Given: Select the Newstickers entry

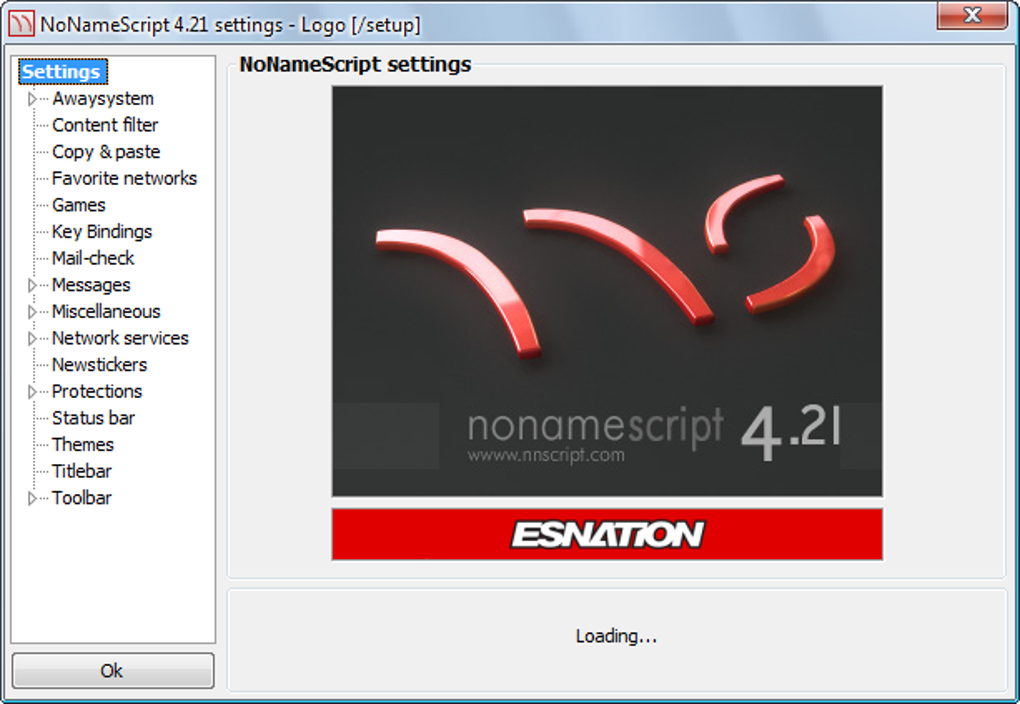Looking at the screenshot, I should pyautogui.click(x=100, y=365).
